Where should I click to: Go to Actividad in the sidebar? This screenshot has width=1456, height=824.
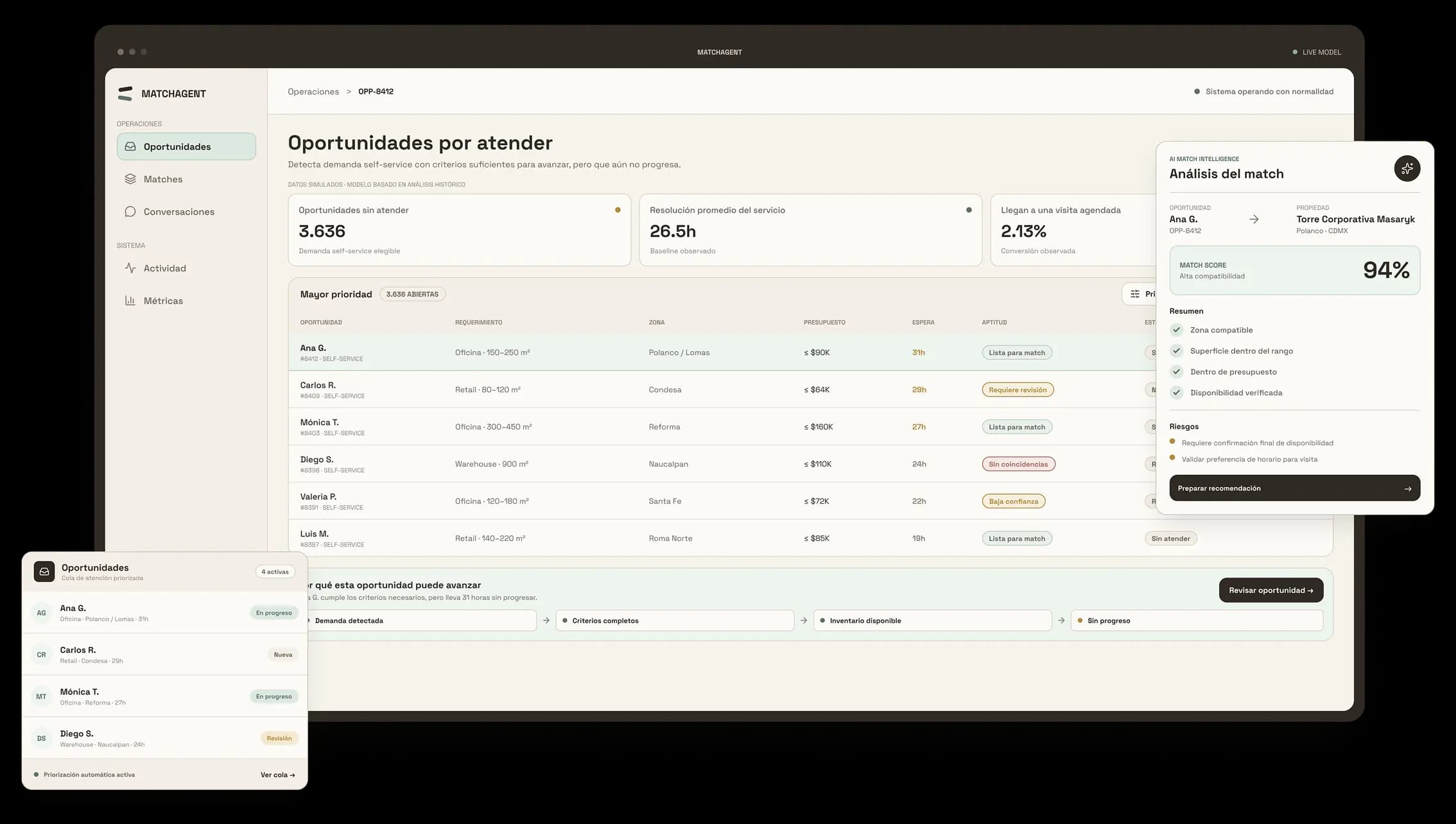[x=186, y=268]
